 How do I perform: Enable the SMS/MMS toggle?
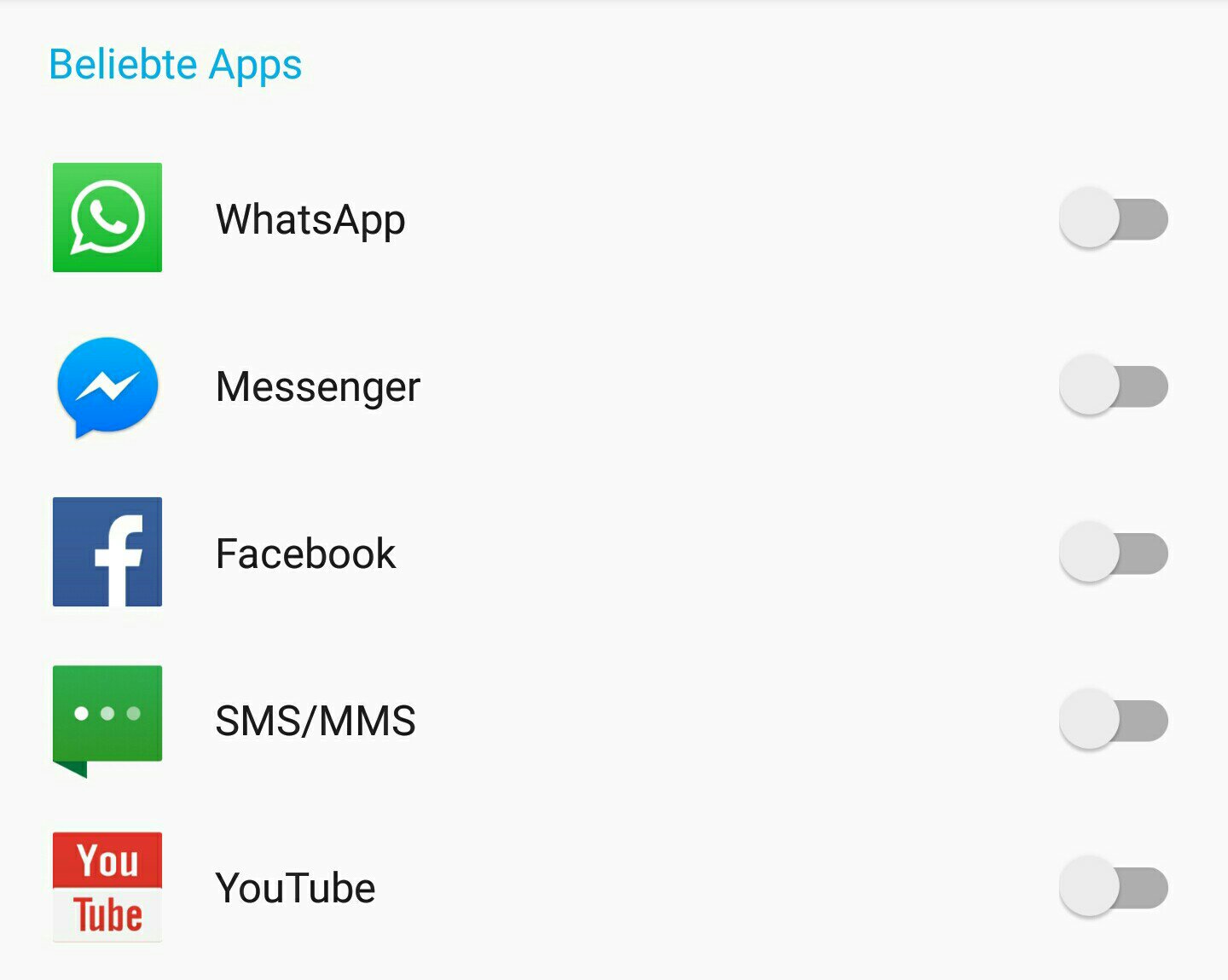(1113, 721)
